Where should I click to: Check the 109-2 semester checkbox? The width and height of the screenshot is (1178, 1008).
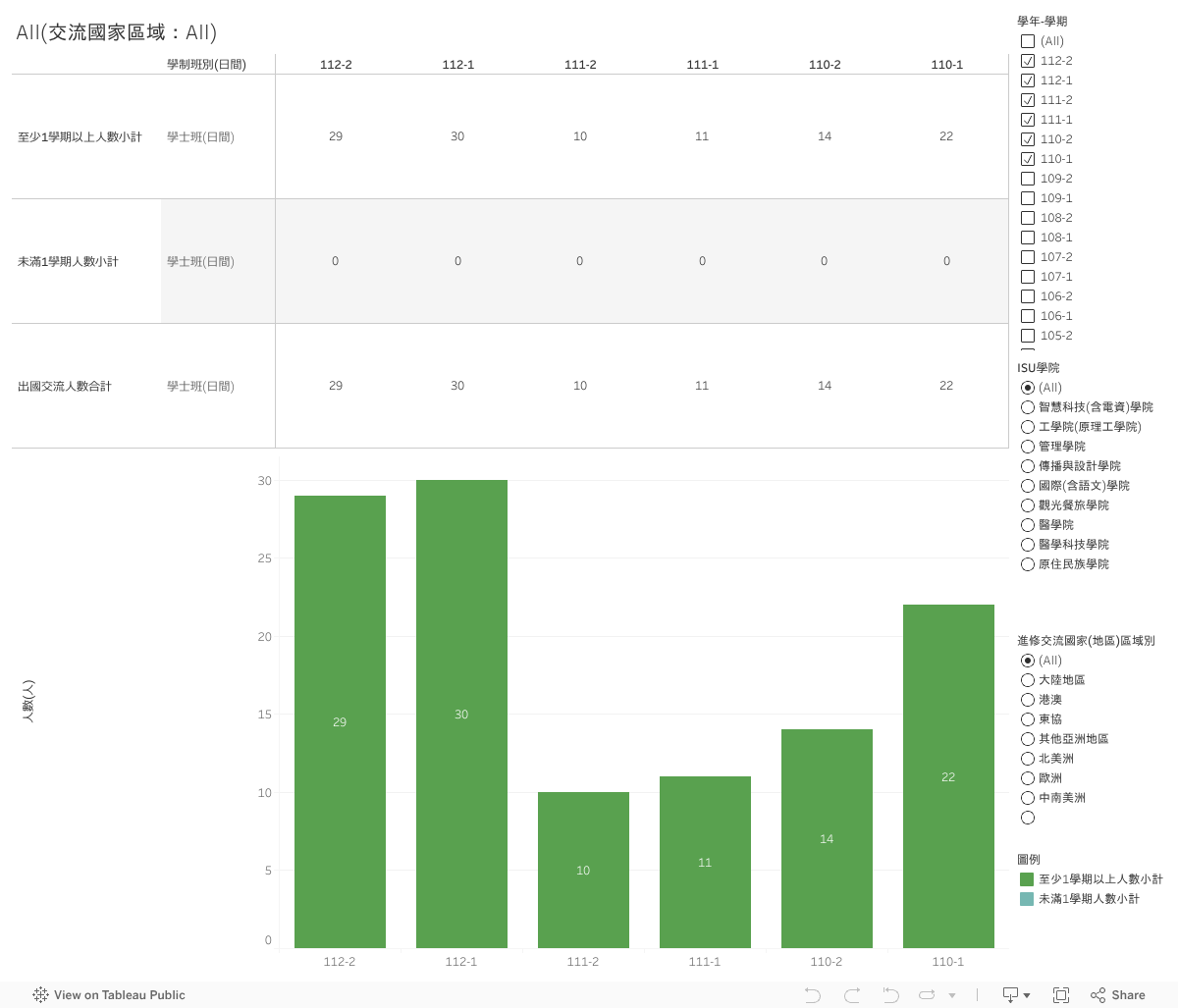(1028, 179)
